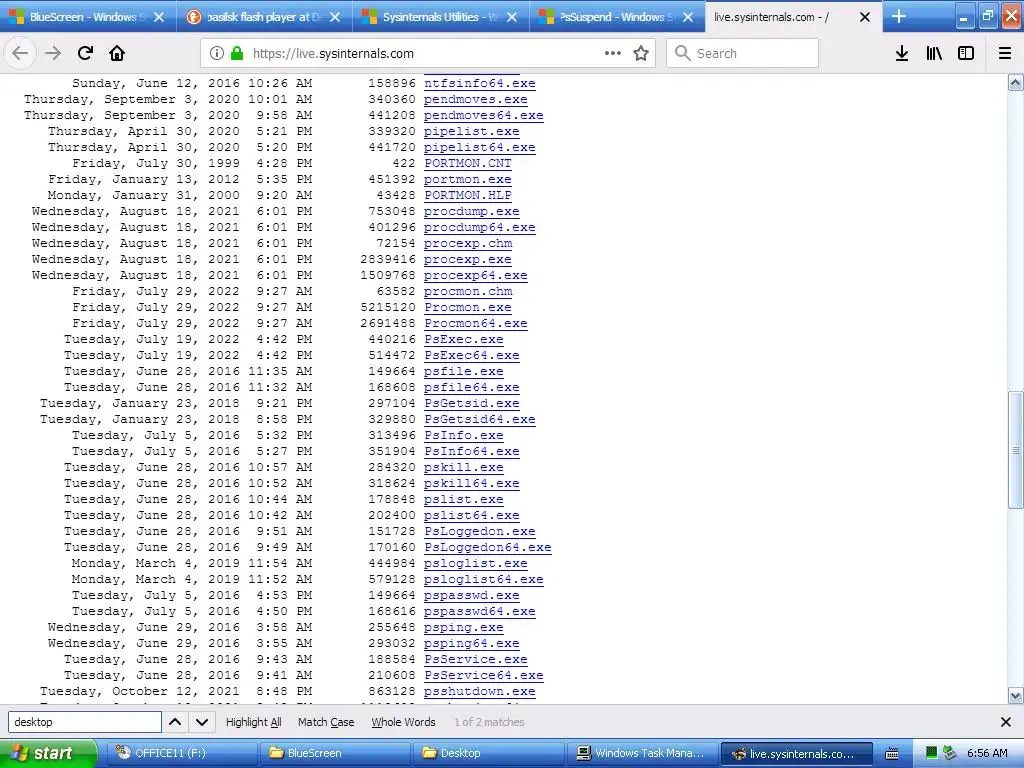Open pslist64.exe link
The width and height of the screenshot is (1024, 768).
tap(472, 515)
